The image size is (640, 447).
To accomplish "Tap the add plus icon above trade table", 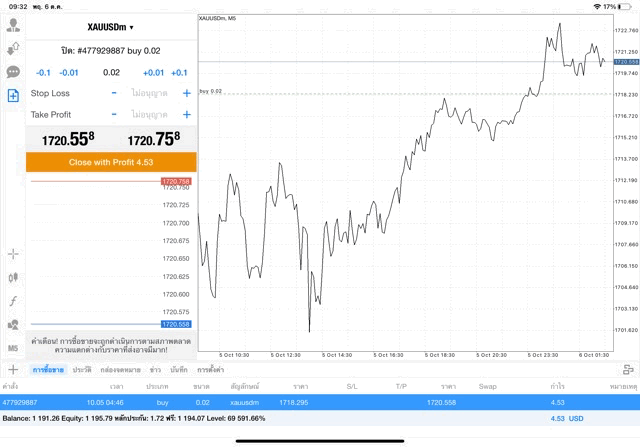I will click(x=11, y=370).
